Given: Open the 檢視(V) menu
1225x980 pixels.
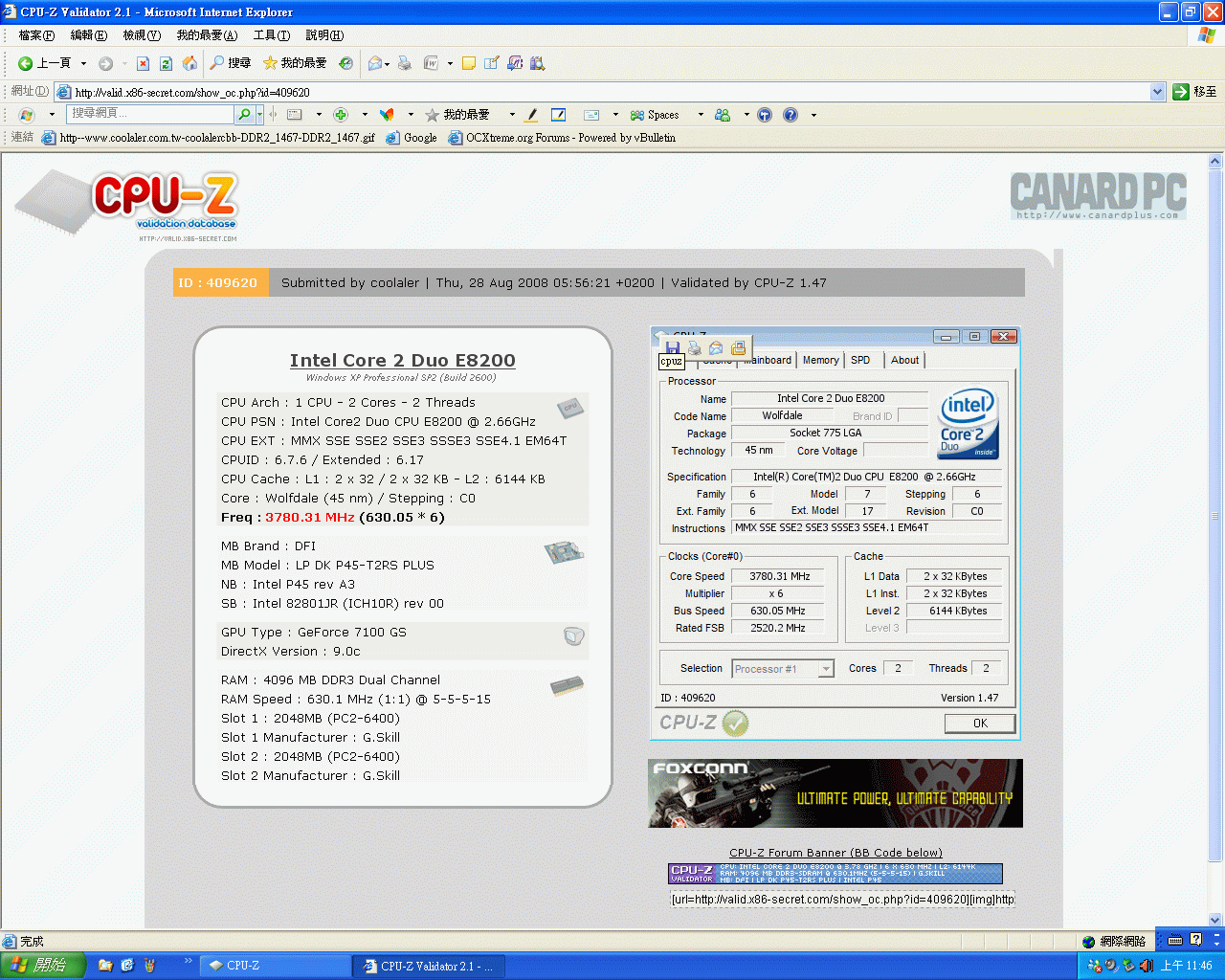Looking at the screenshot, I should (141, 35).
